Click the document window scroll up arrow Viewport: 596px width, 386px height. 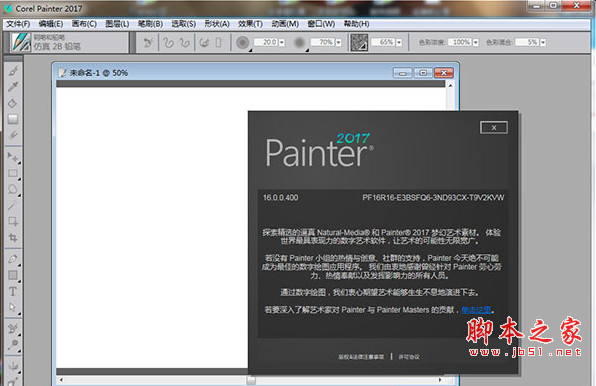450,85
